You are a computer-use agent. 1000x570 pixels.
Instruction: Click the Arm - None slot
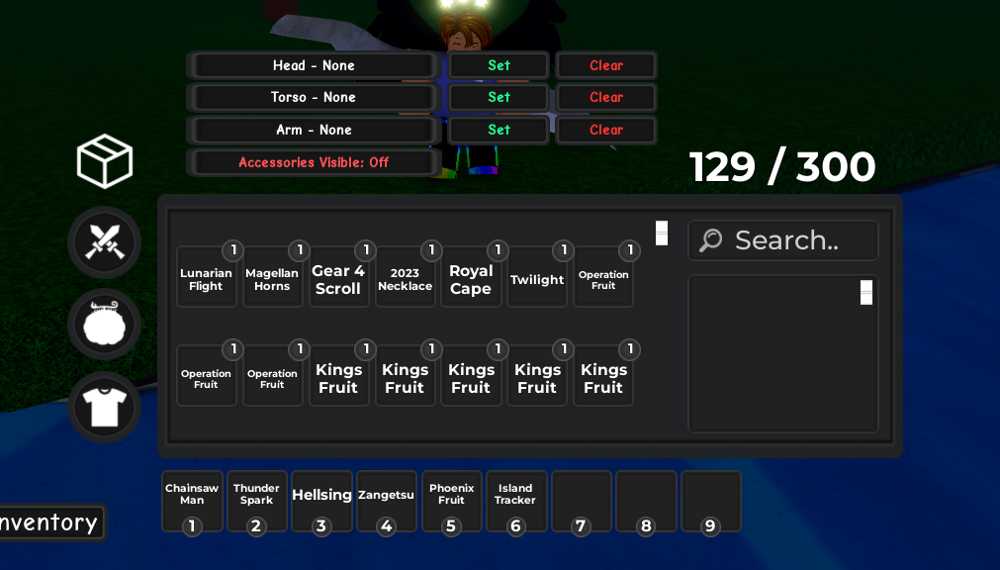pyautogui.click(x=313, y=129)
